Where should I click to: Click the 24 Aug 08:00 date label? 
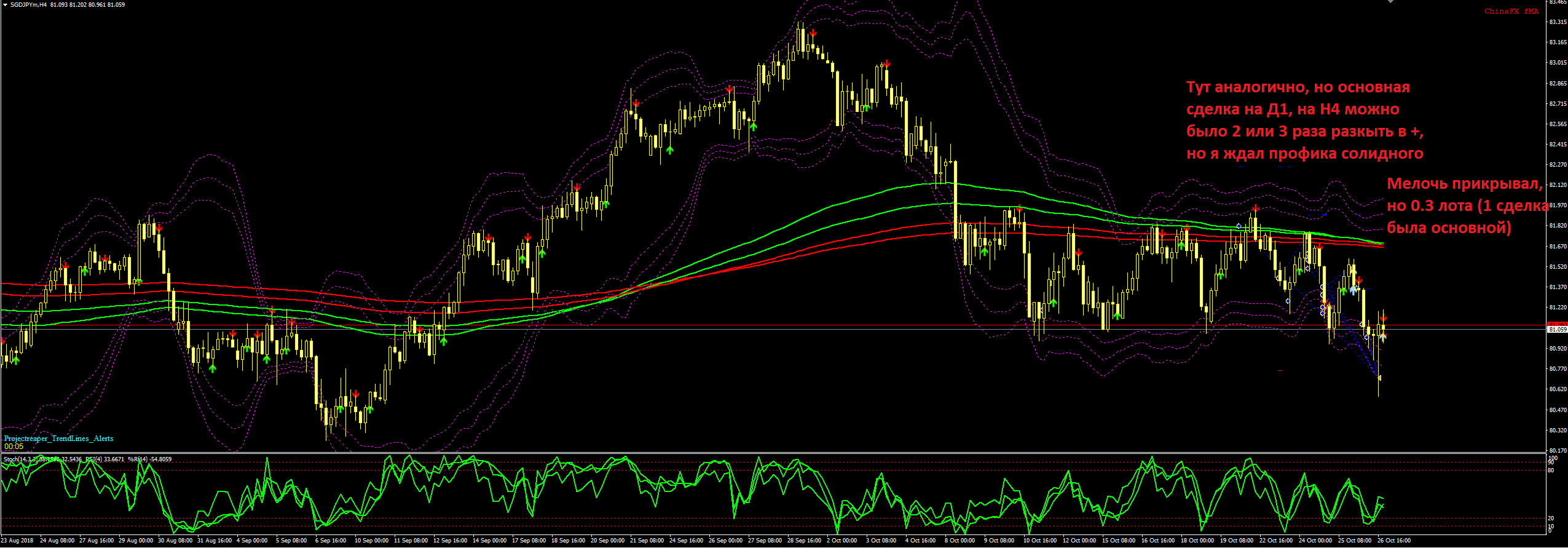click(x=57, y=541)
